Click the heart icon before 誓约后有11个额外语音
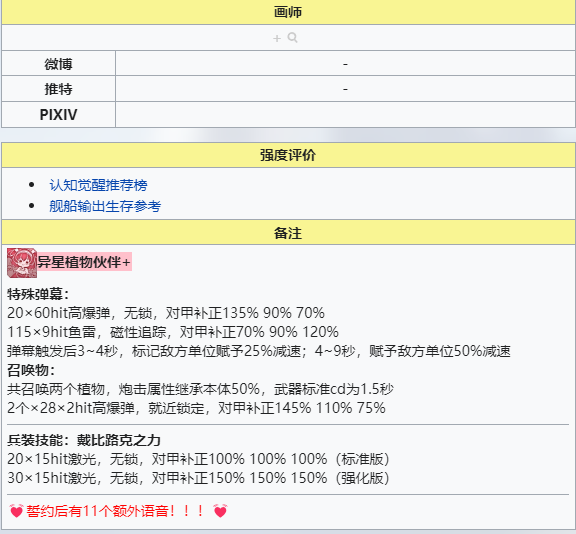 [x=16, y=511]
